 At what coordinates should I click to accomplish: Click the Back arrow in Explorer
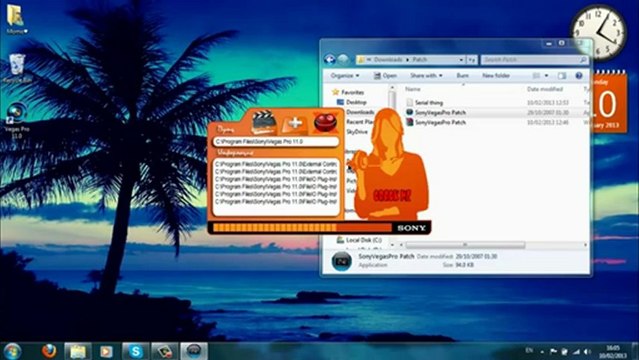(330, 60)
